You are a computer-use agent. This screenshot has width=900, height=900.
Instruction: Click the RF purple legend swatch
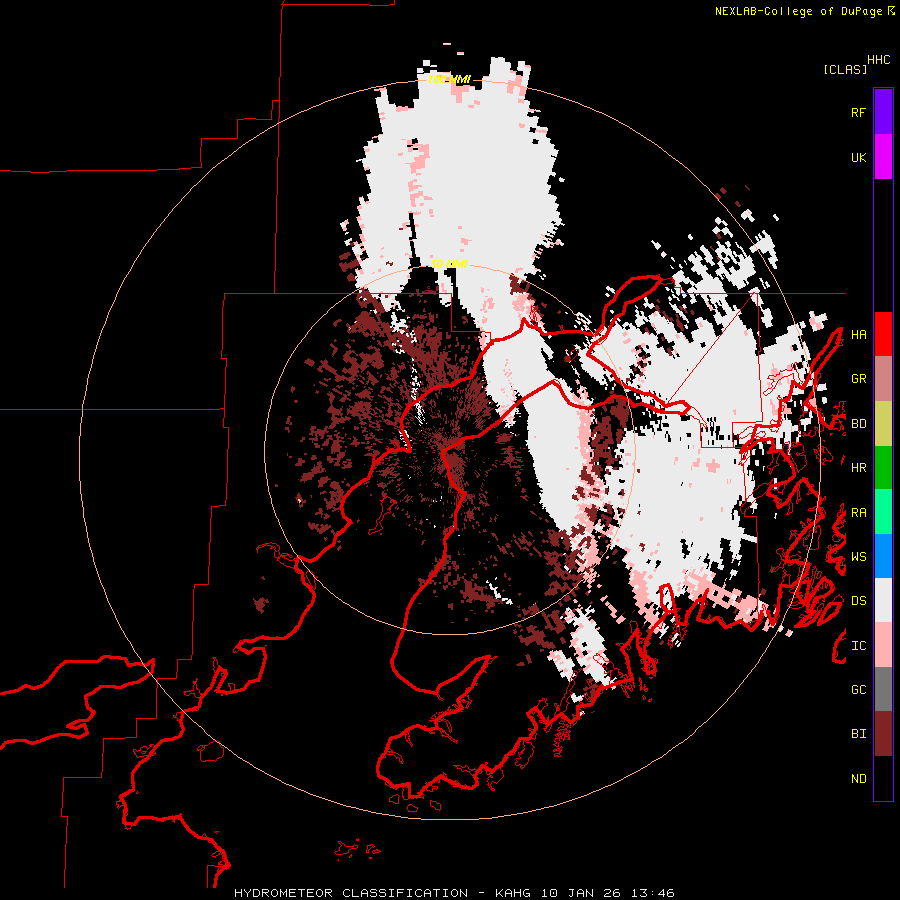[883, 112]
